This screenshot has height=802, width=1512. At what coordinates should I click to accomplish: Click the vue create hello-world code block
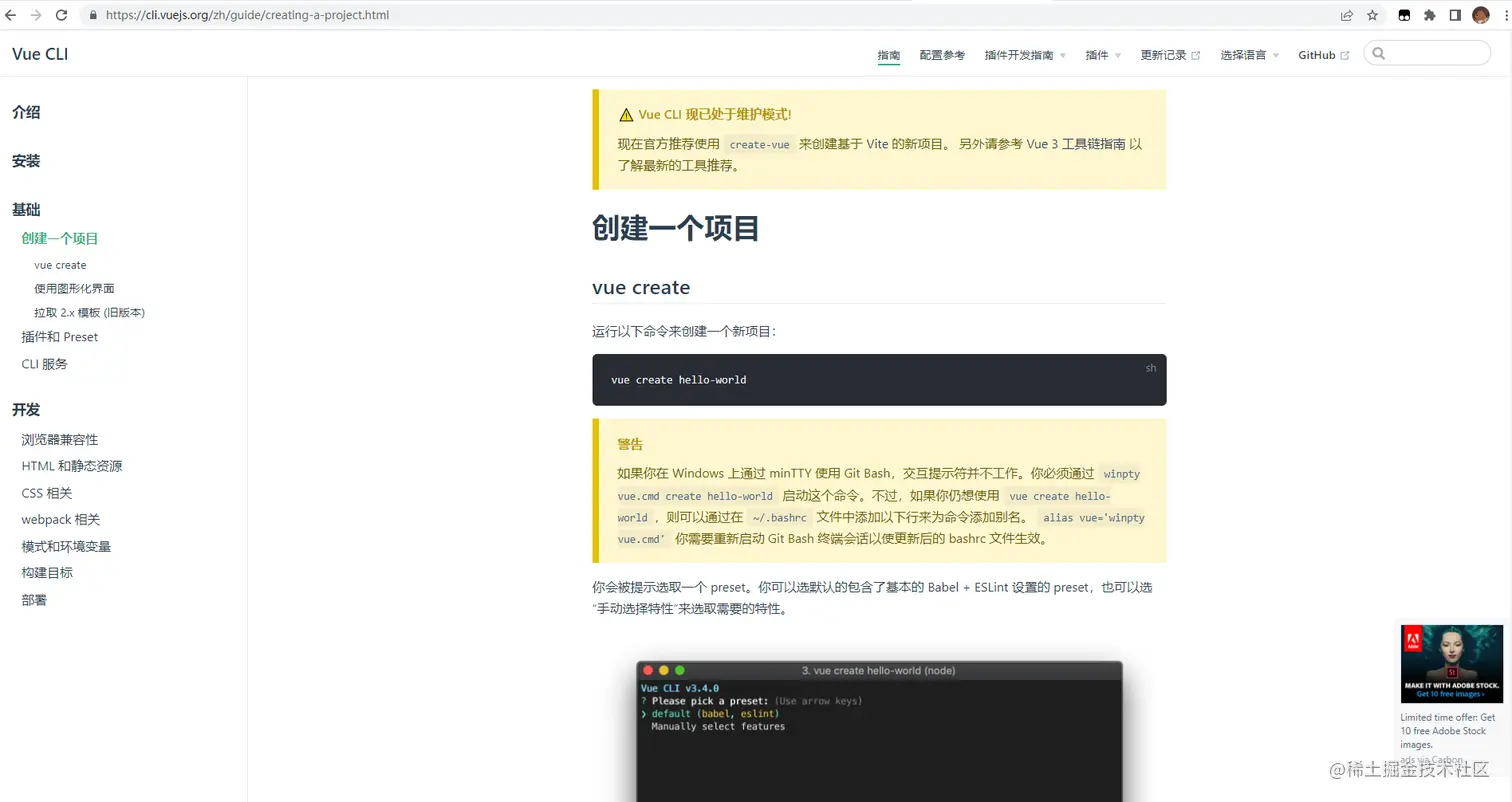click(879, 380)
